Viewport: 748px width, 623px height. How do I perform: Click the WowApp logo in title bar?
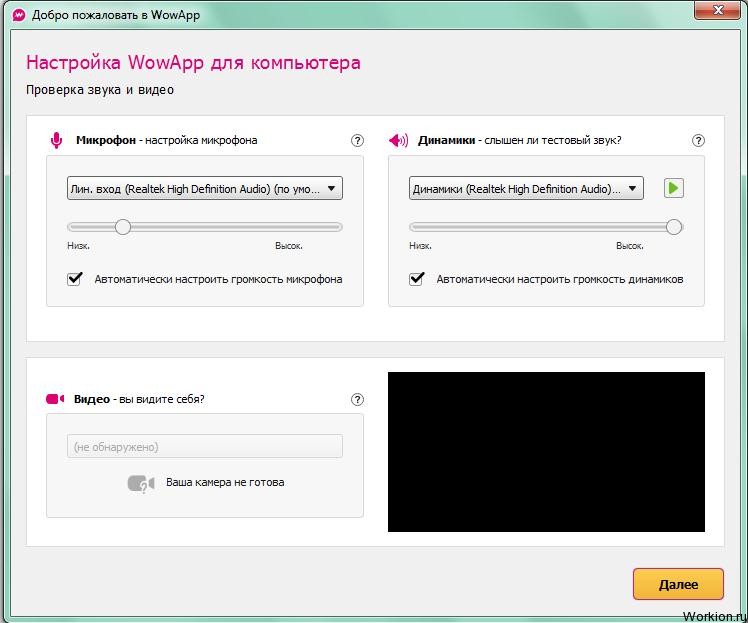19,15
